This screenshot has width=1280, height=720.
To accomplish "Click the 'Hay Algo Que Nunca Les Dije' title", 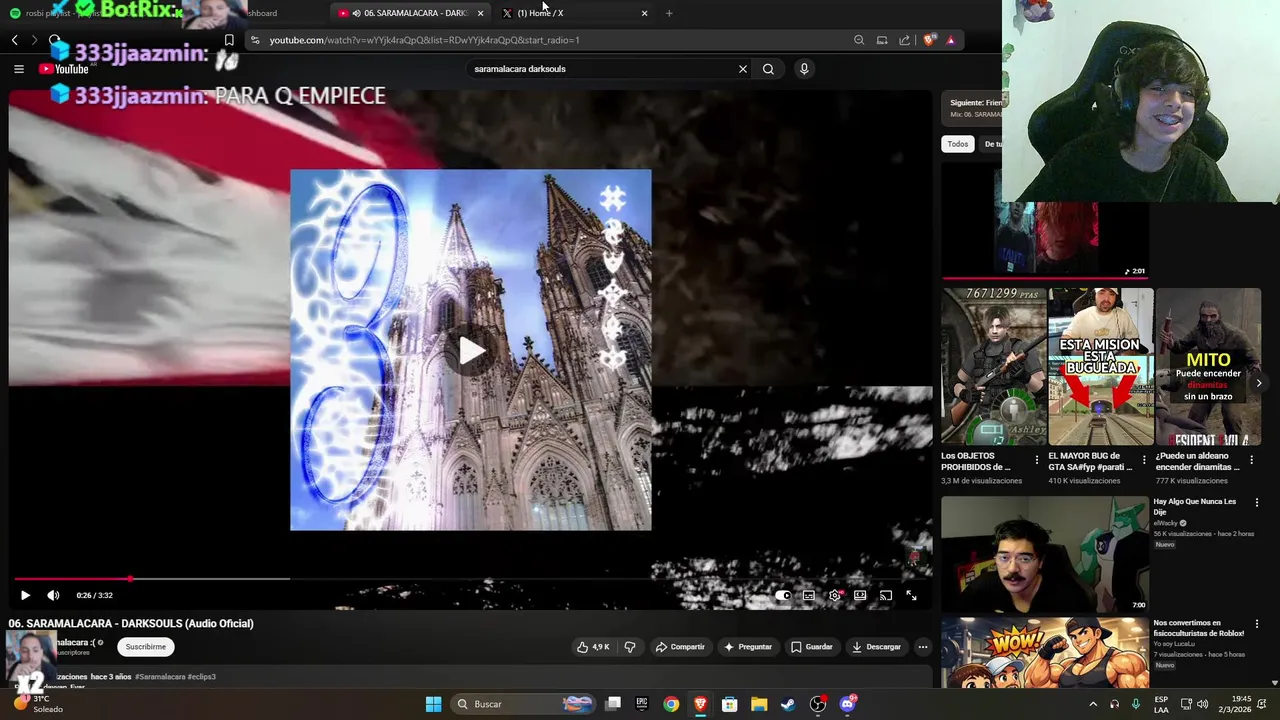I will click(x=1194, y=506).
